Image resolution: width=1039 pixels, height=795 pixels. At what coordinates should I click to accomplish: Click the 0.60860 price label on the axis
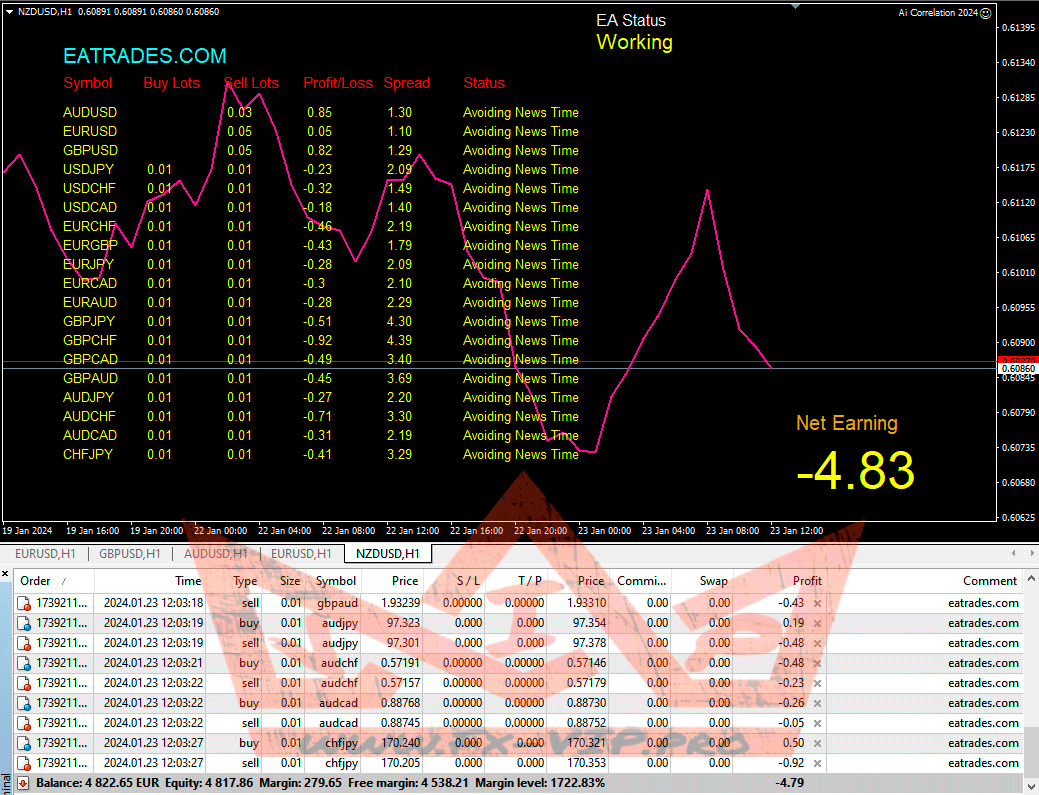1017,369
